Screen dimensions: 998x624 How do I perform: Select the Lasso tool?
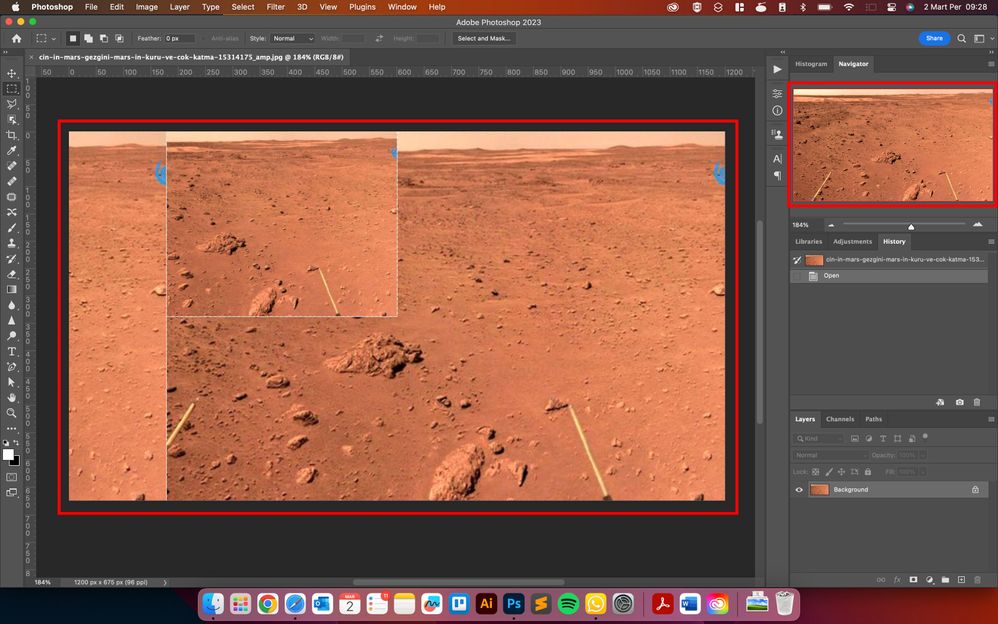click(x=12, y=104)
